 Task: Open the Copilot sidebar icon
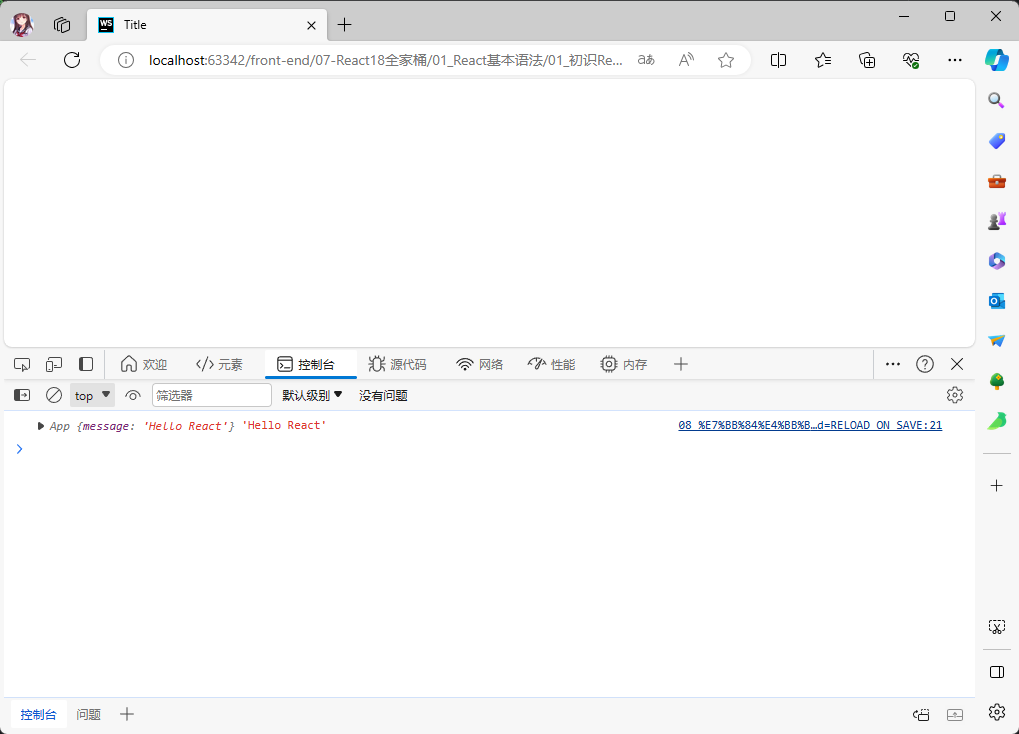click(996, 58)
